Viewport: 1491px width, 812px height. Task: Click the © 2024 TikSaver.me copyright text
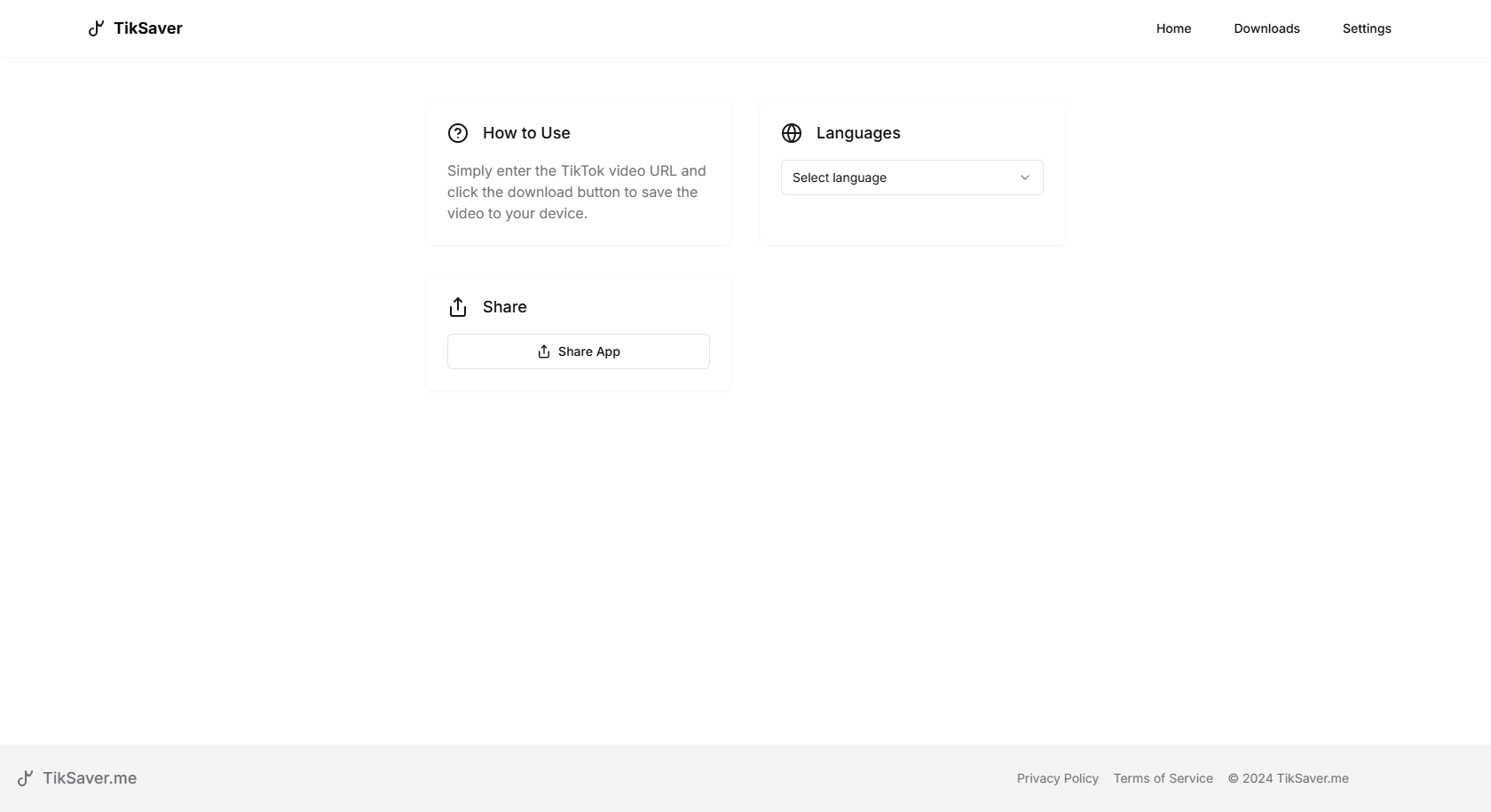(x=1289, y=778)
